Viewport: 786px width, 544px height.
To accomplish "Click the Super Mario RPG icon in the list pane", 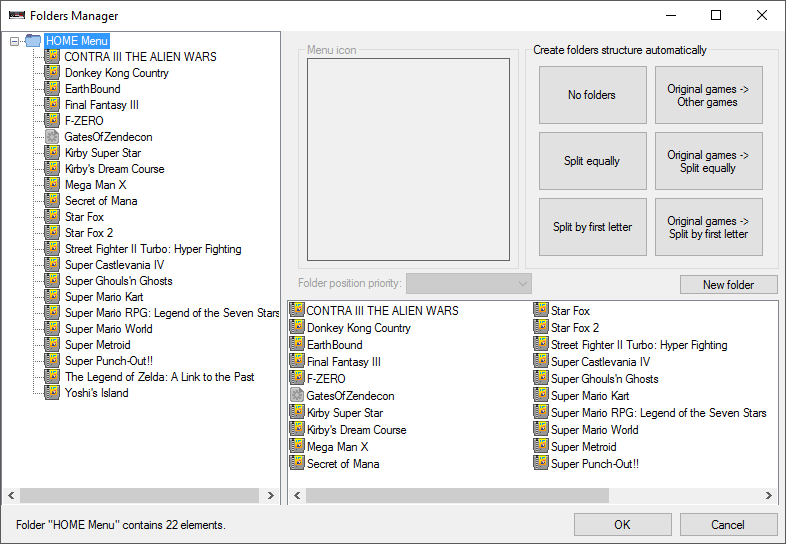I will 541,413.
